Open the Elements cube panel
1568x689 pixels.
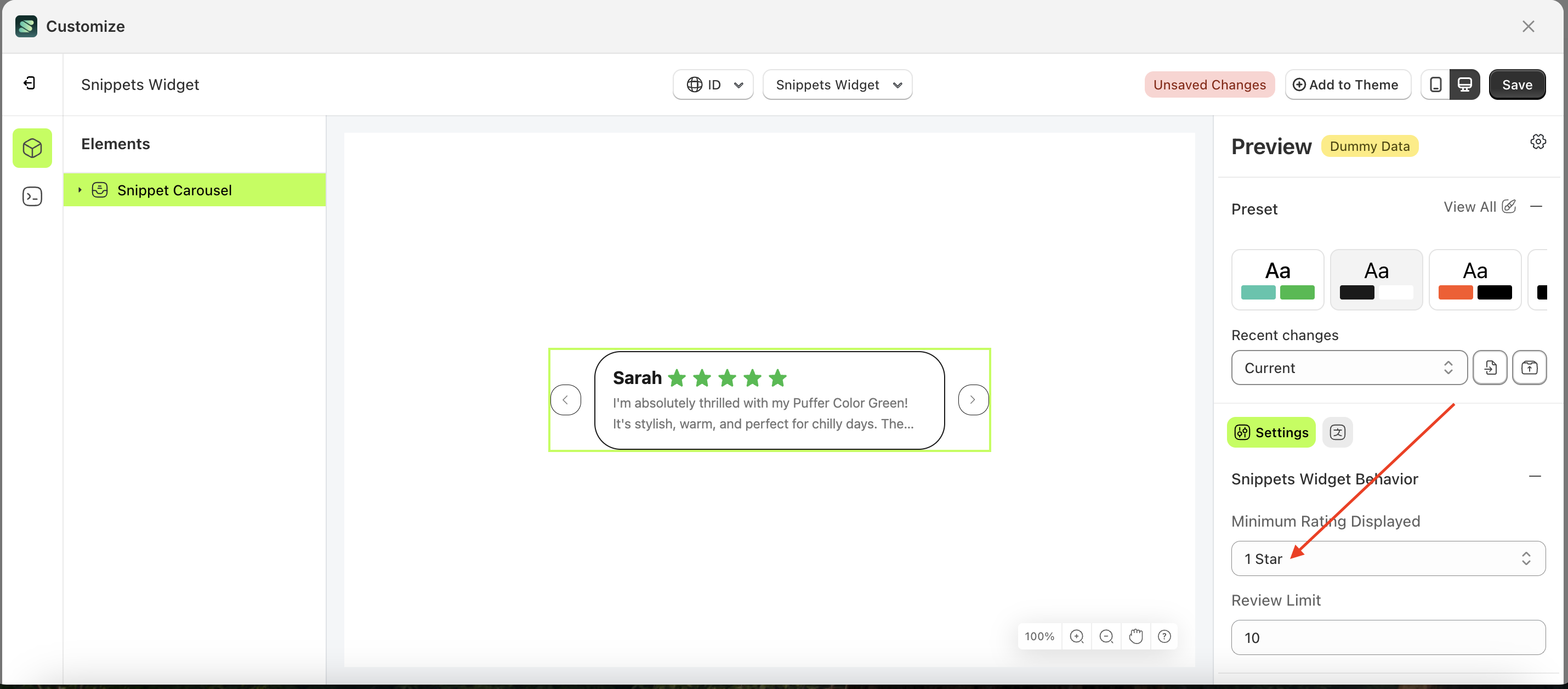32,148
